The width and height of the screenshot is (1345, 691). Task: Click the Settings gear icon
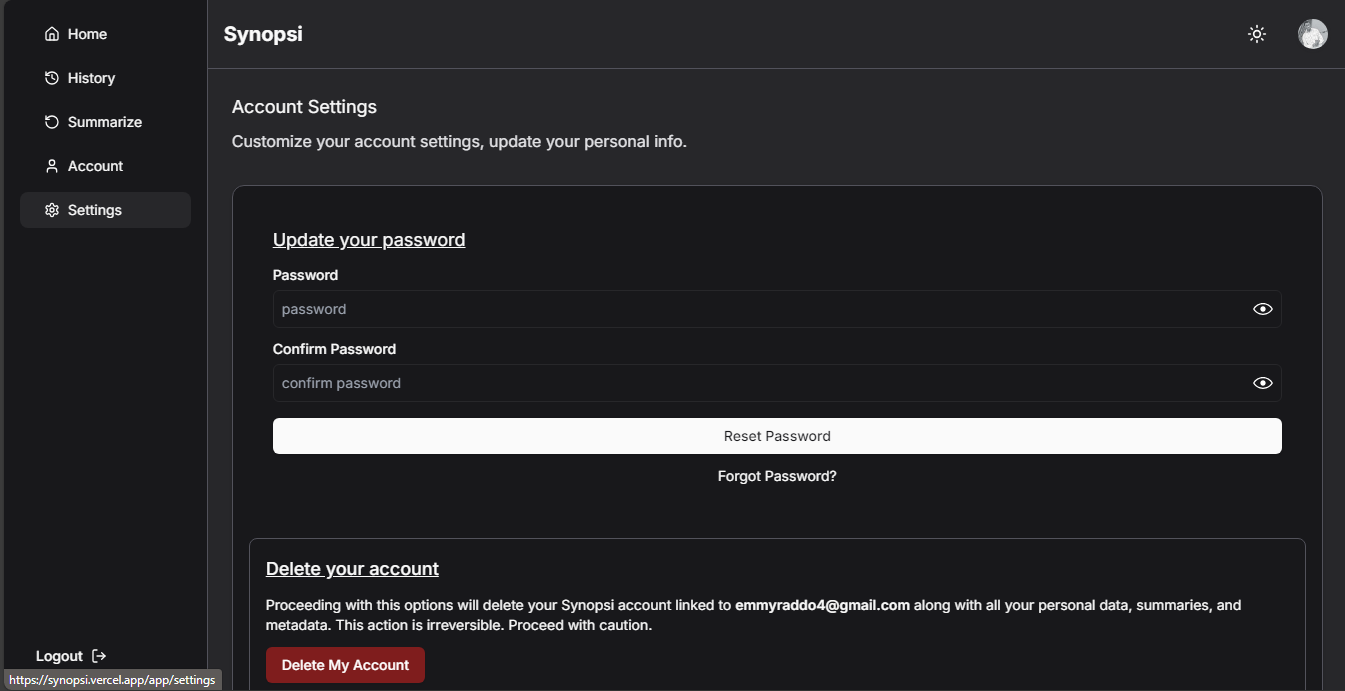[x=52, y=210]
